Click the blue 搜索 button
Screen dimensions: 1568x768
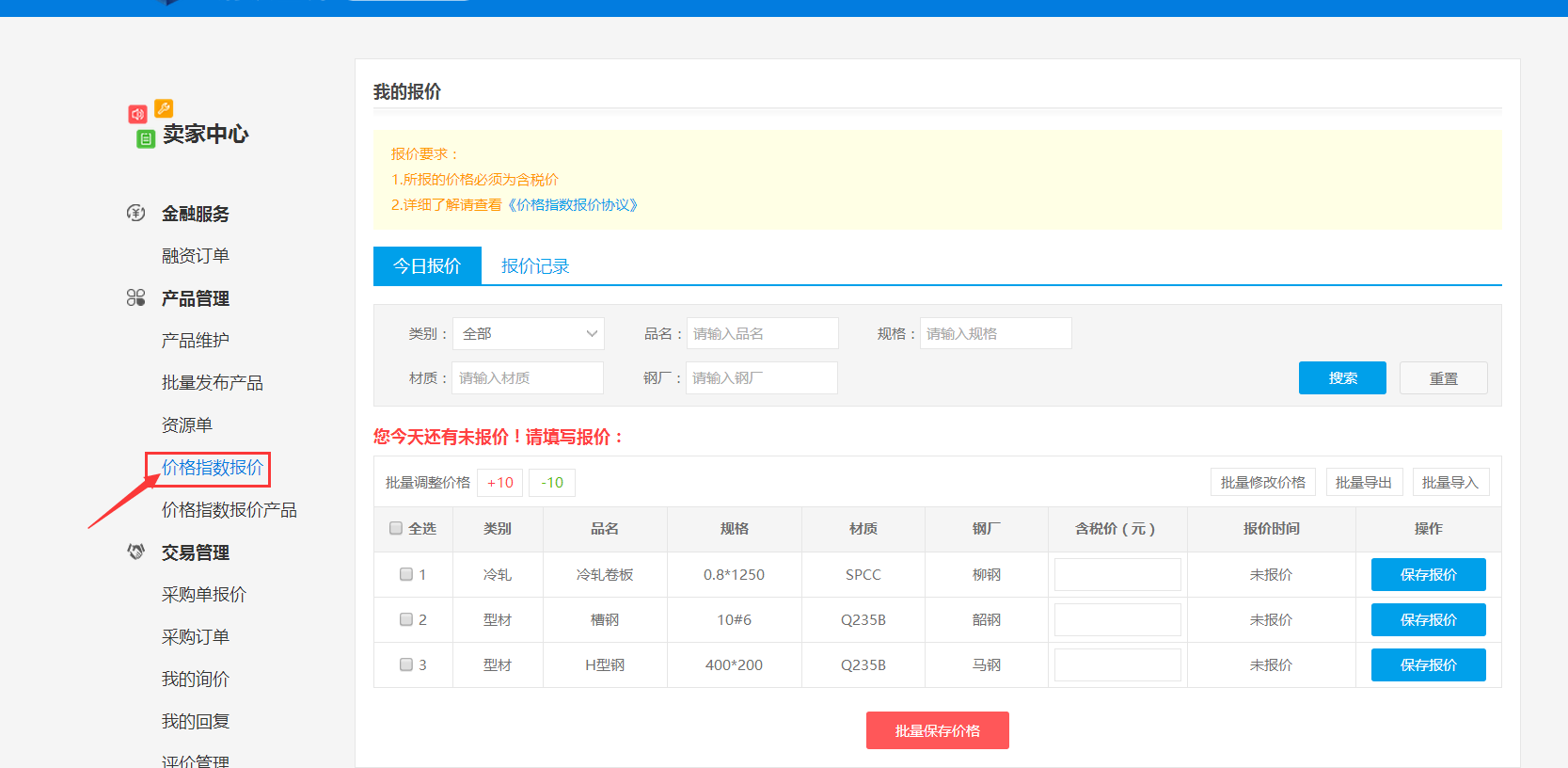point(1342,377)
